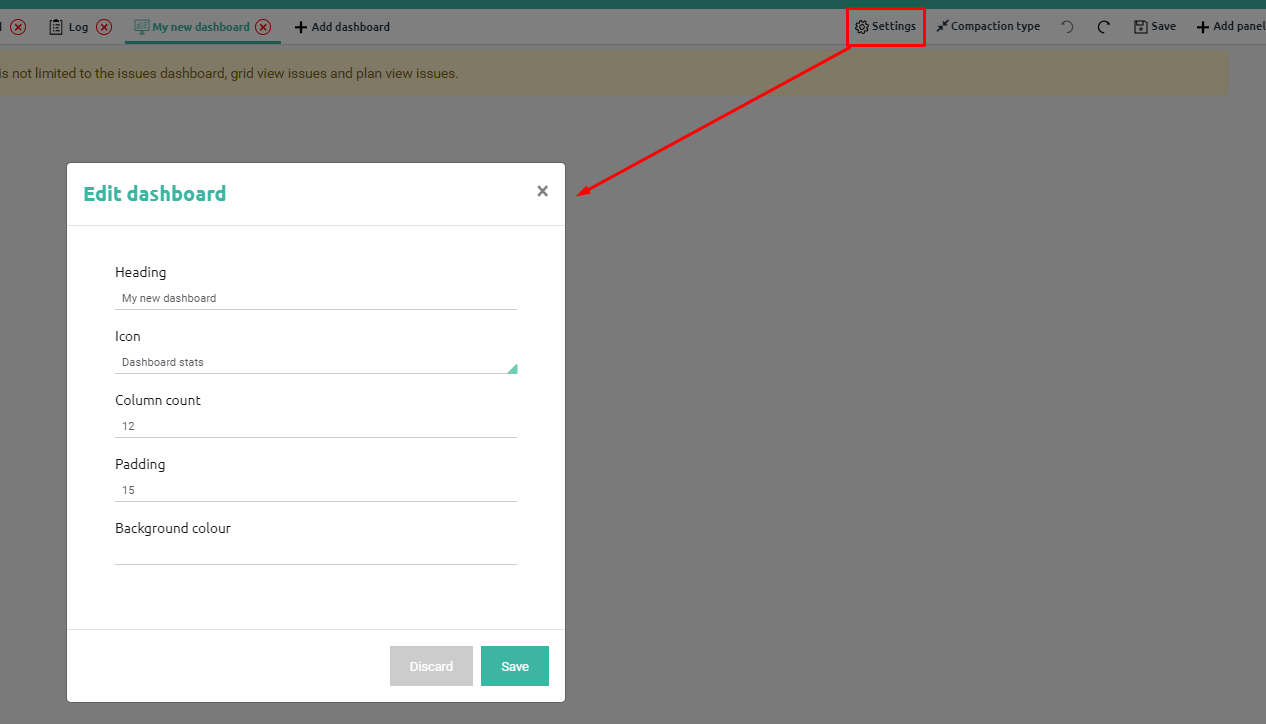Click the Add panel plus icon
This screenshot has width=1266, height=724.
coord(1205,26)
